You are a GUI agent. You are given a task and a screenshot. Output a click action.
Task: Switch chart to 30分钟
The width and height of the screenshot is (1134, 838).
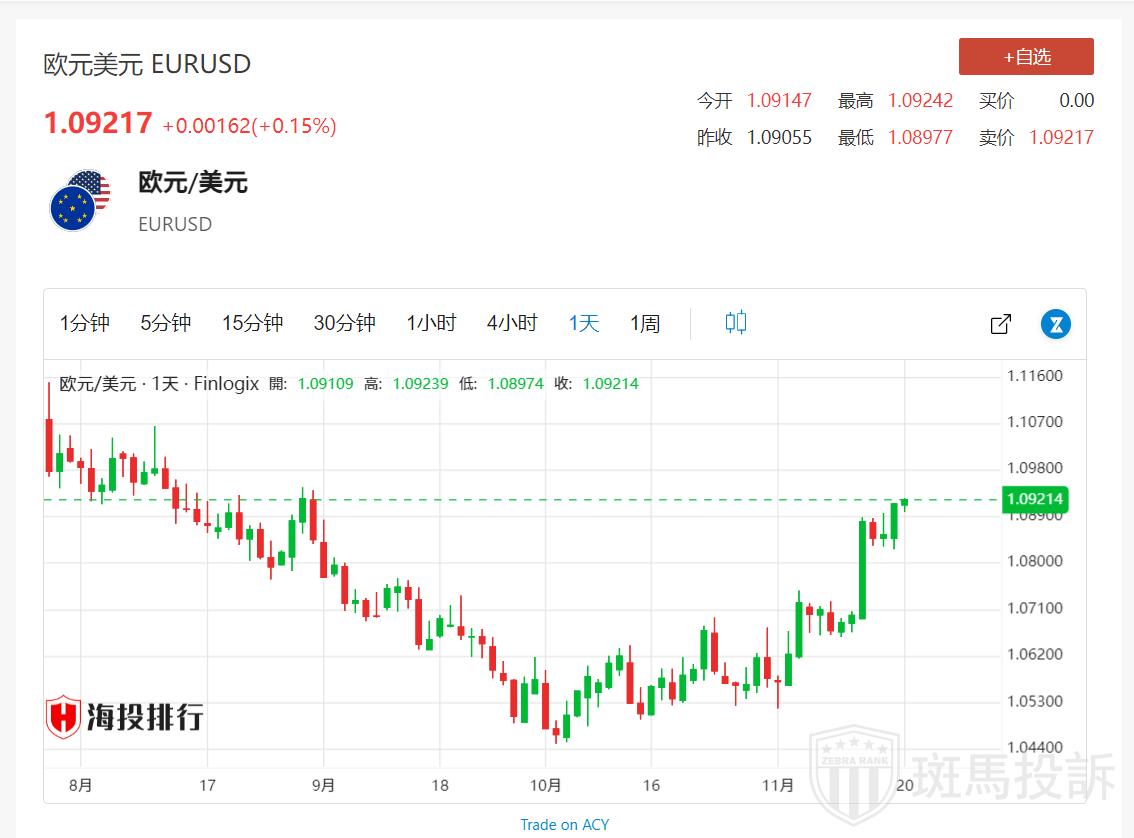coord(344,323)
